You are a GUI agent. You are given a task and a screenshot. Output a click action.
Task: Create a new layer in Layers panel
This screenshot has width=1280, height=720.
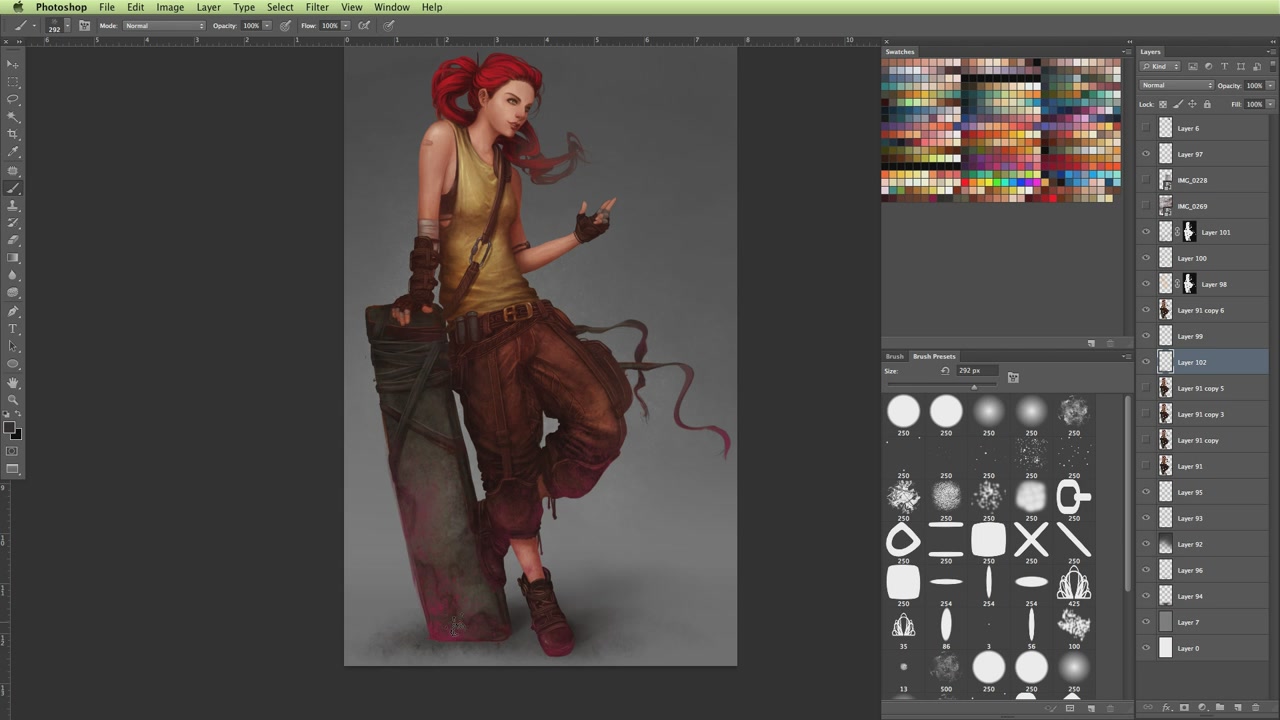pyautogui.click(x=1238, y=708)
